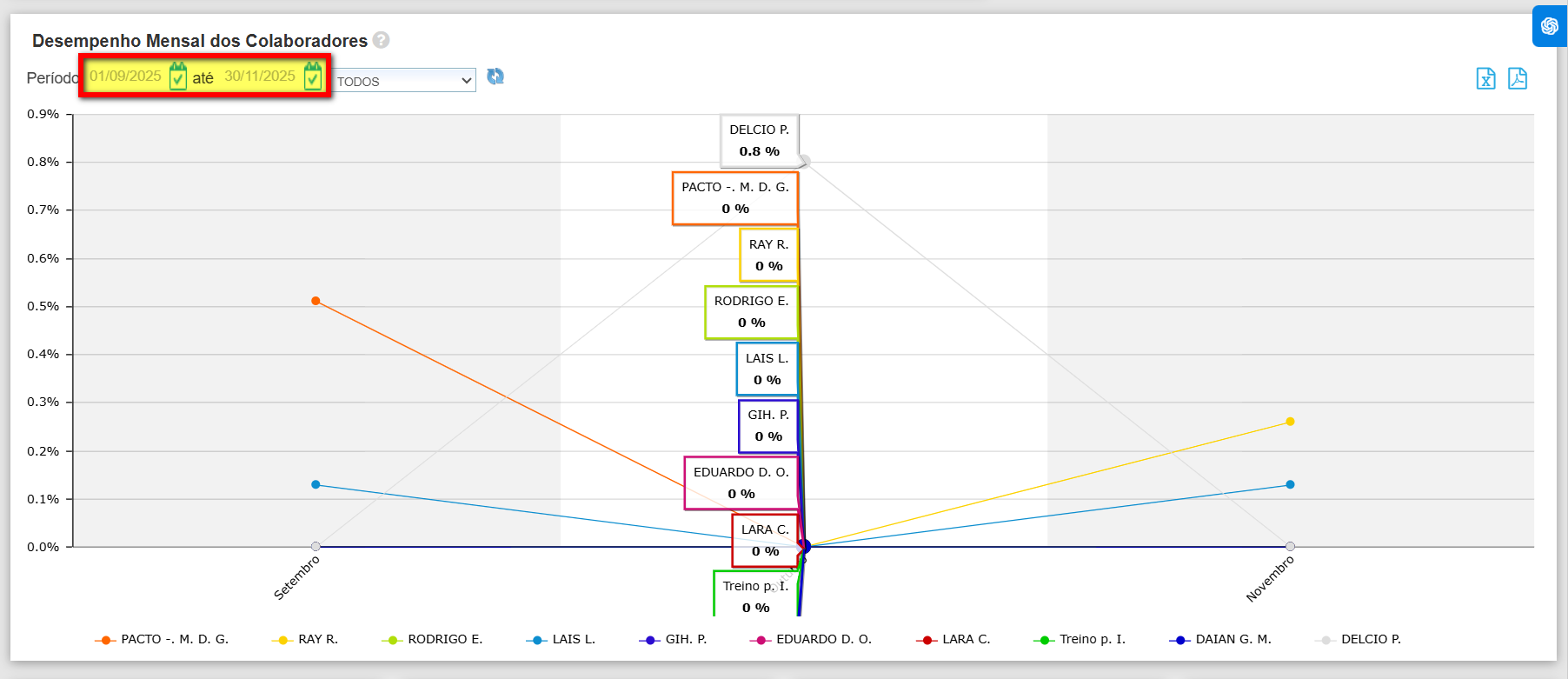Click RAY R. yellow point in Novembro

tap(1290, 422)
